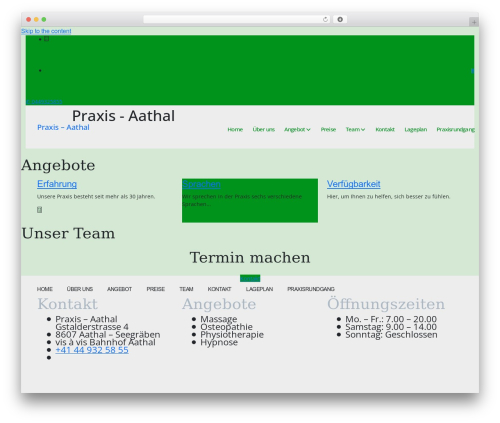Click 'Sonntag: Geschlossen' opening hours
Screen dimensions: 500x423
pos(391,335)
